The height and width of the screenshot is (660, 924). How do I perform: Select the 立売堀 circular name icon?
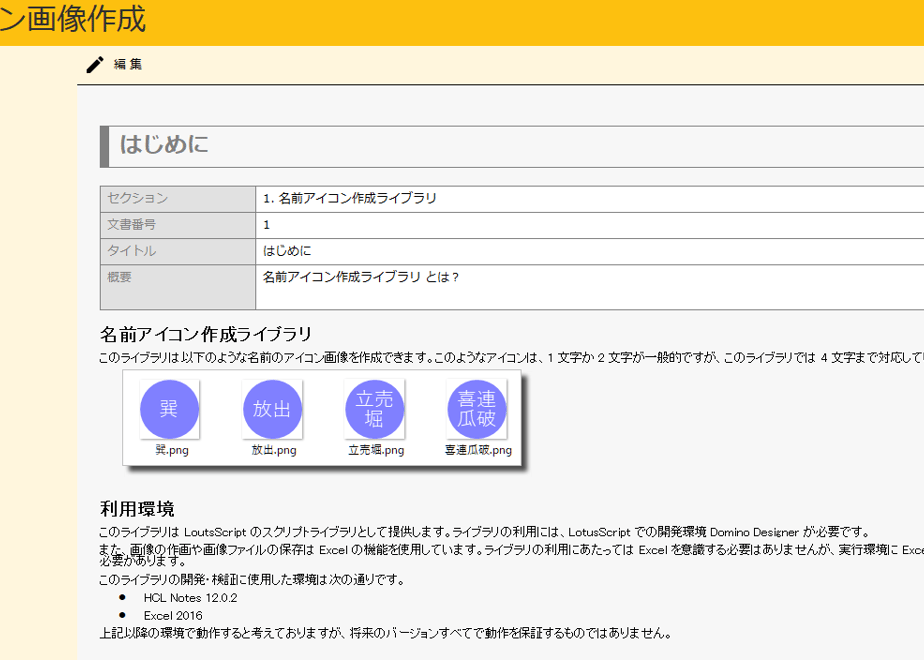coord(375,409)
